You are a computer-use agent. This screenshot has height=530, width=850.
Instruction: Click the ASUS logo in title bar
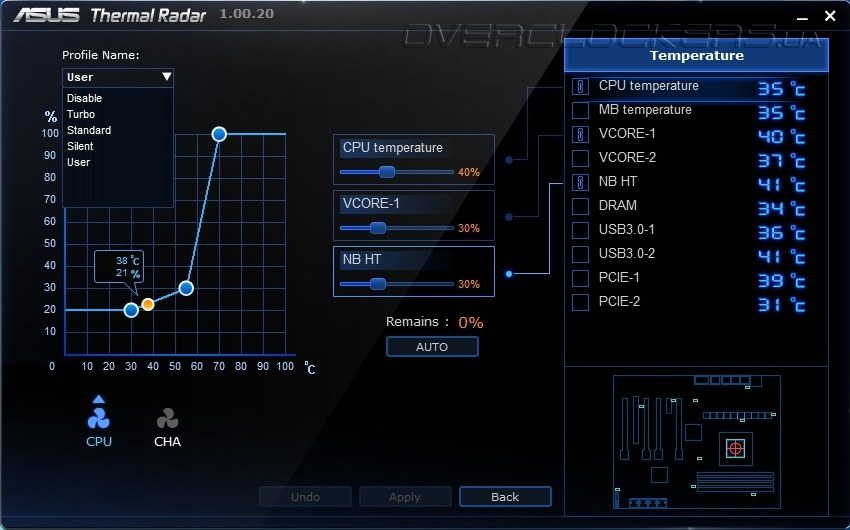47,15
